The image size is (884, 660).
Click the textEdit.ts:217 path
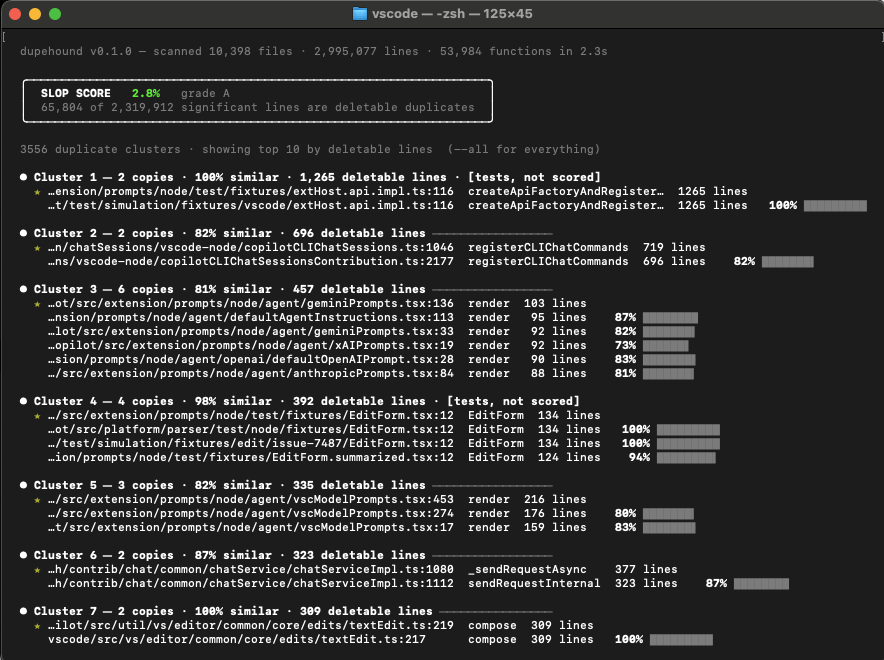tap(237, 640)
